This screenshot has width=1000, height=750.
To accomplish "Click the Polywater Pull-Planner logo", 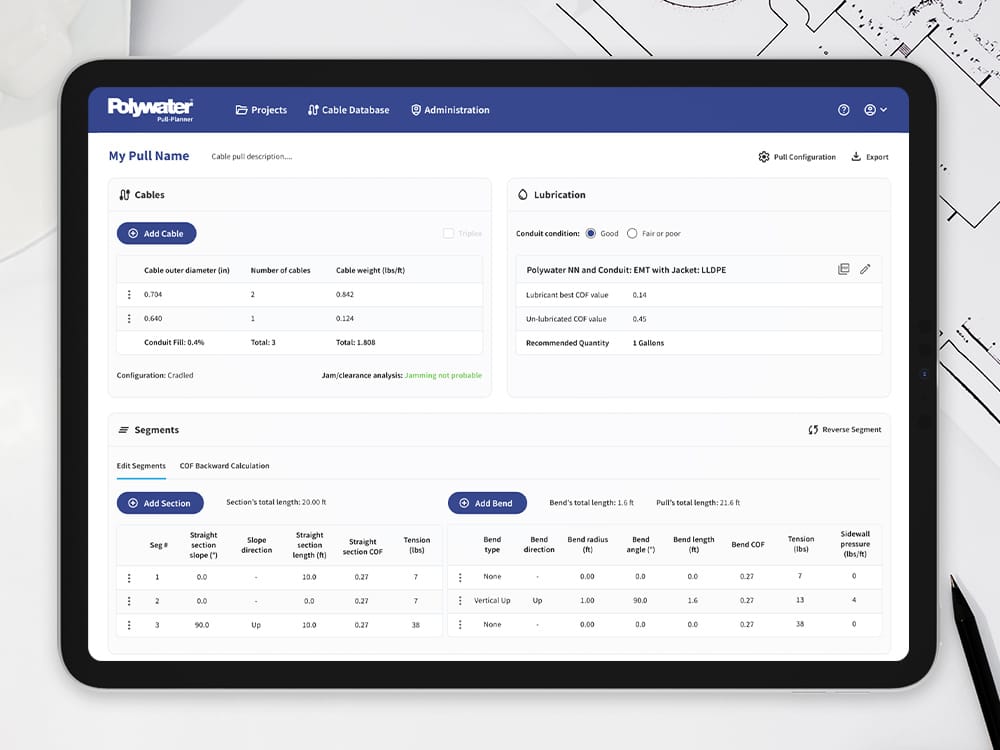I will tap(151, 110).
